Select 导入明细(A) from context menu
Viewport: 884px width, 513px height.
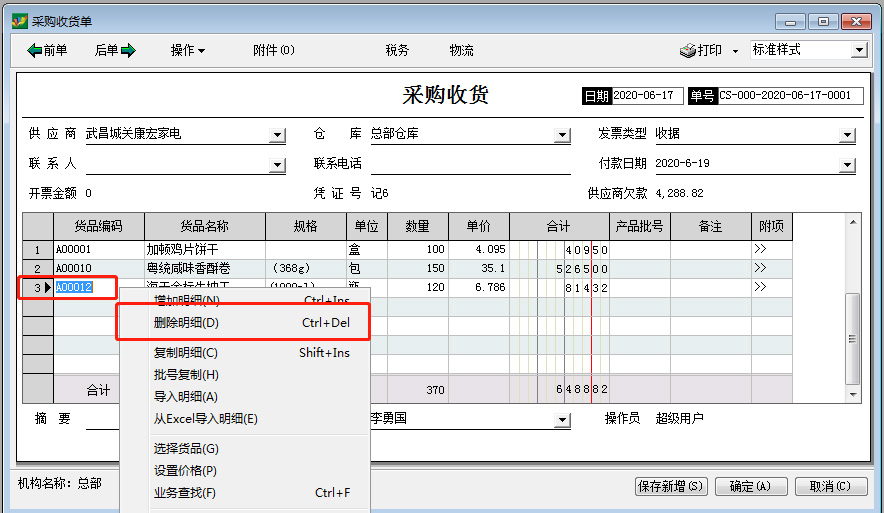[244, 397]
